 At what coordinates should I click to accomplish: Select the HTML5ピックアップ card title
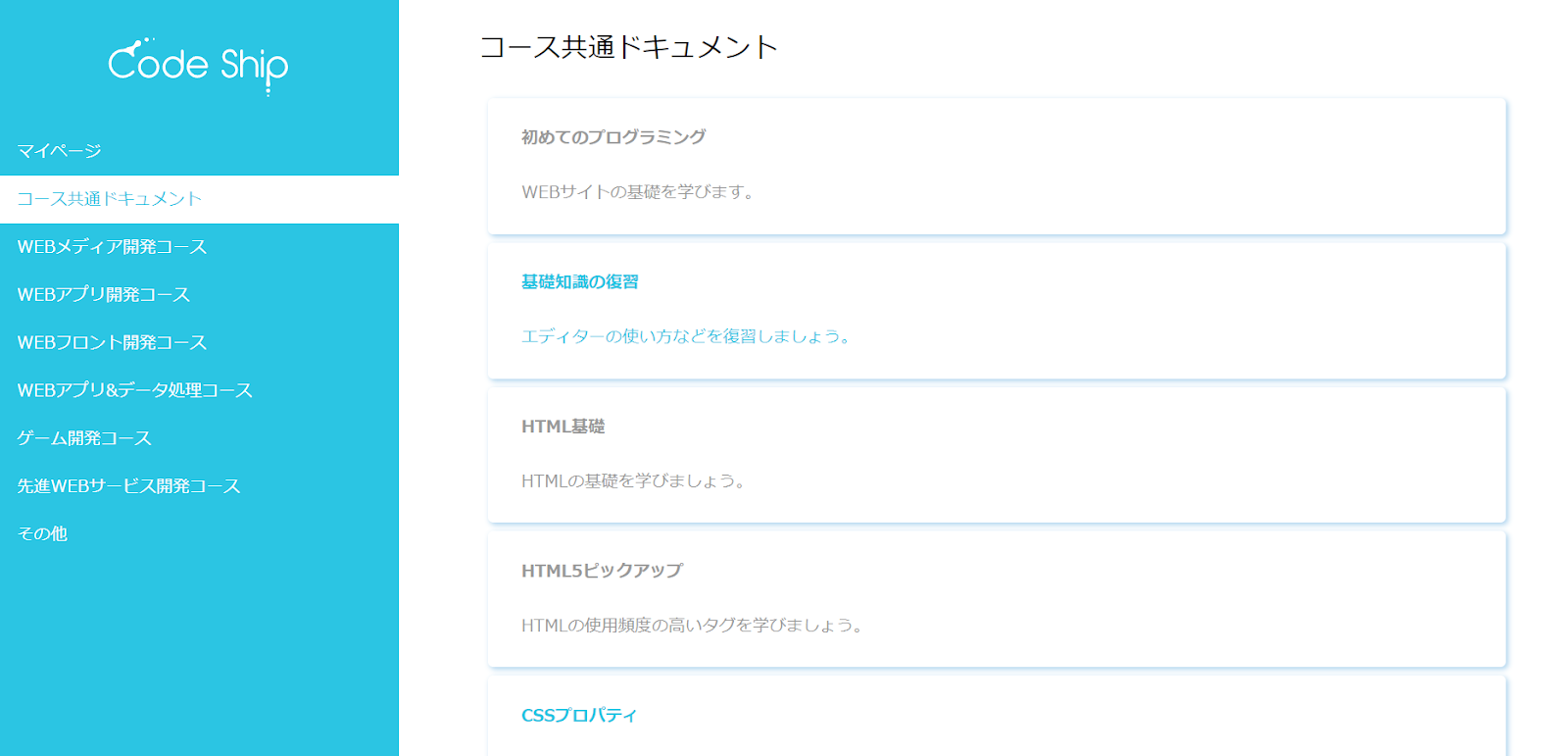(x=602, y=571)
